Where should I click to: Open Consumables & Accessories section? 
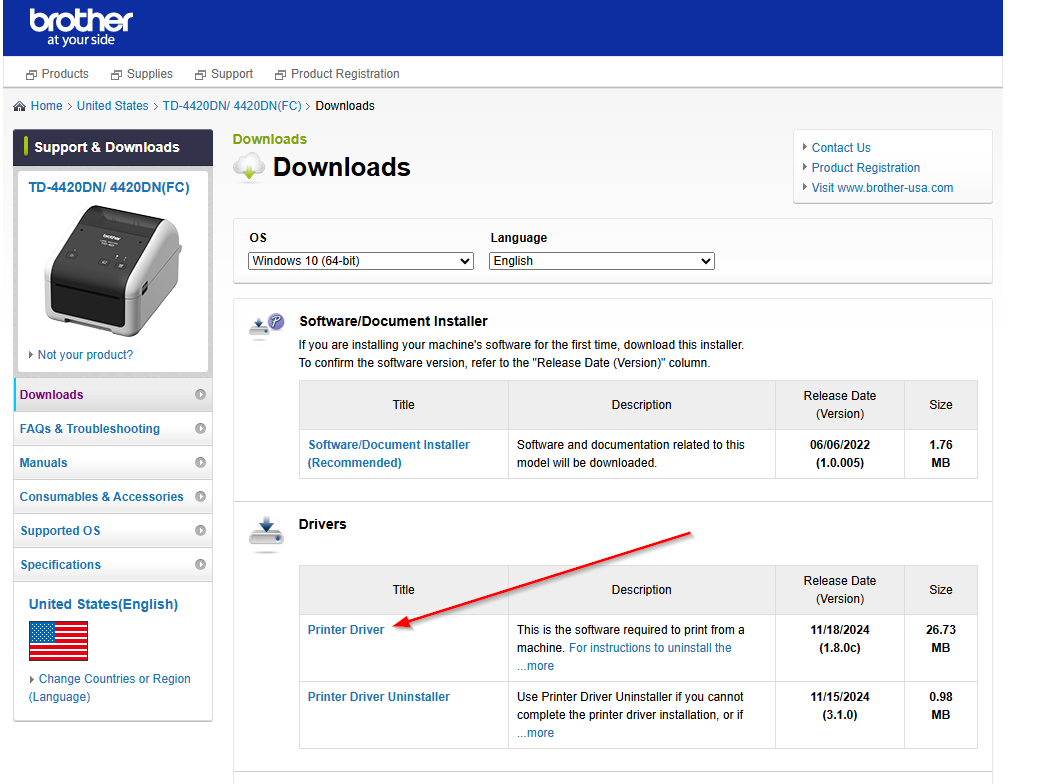113,496
